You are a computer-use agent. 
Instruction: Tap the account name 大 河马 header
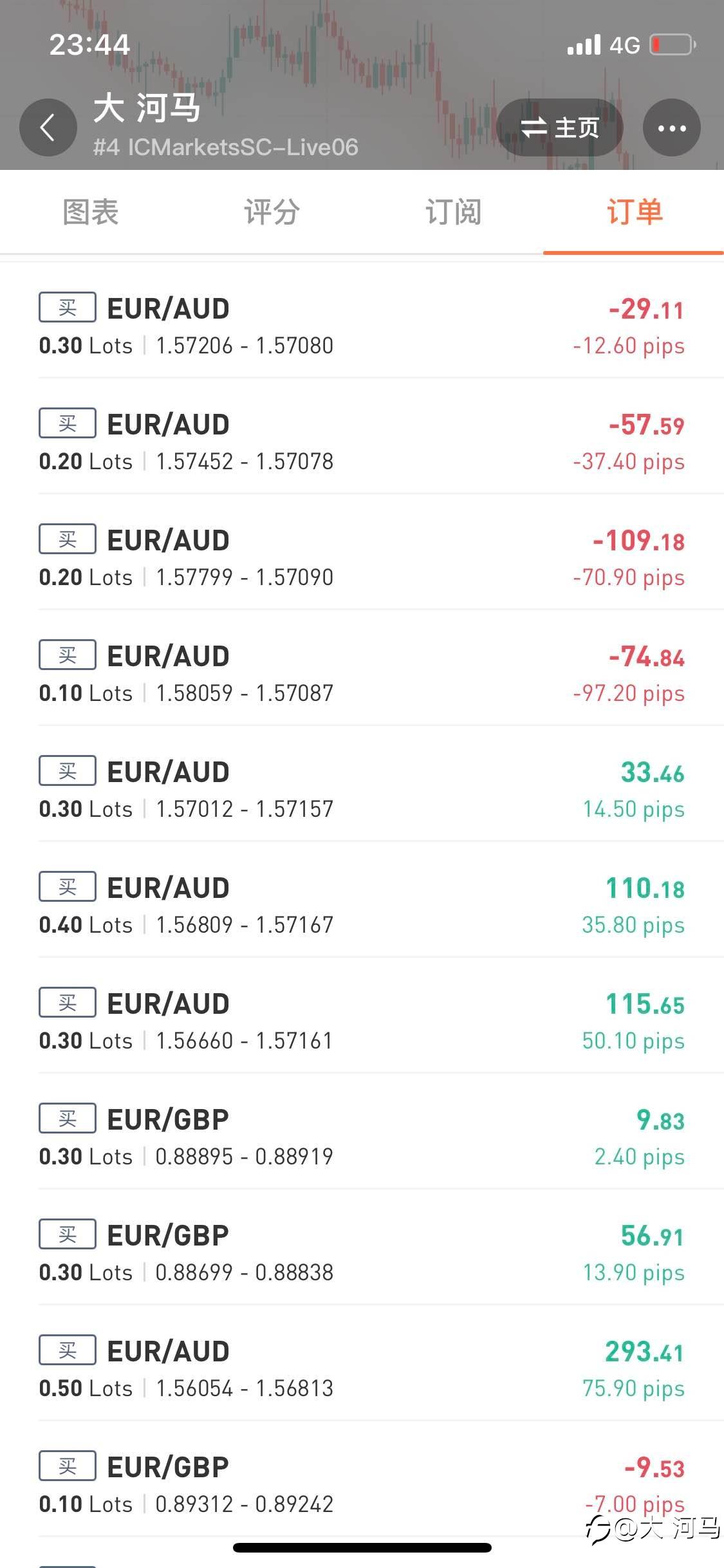[147, 108]
